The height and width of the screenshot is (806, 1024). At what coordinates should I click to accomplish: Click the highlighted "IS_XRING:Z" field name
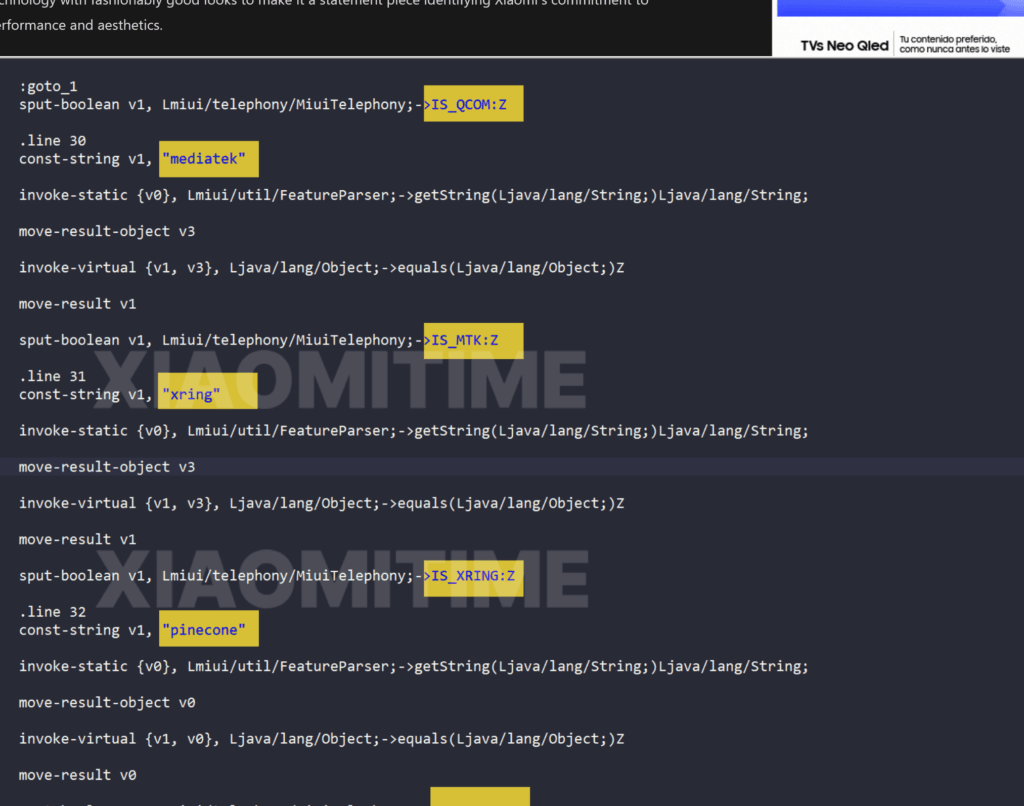click(473, 578)
